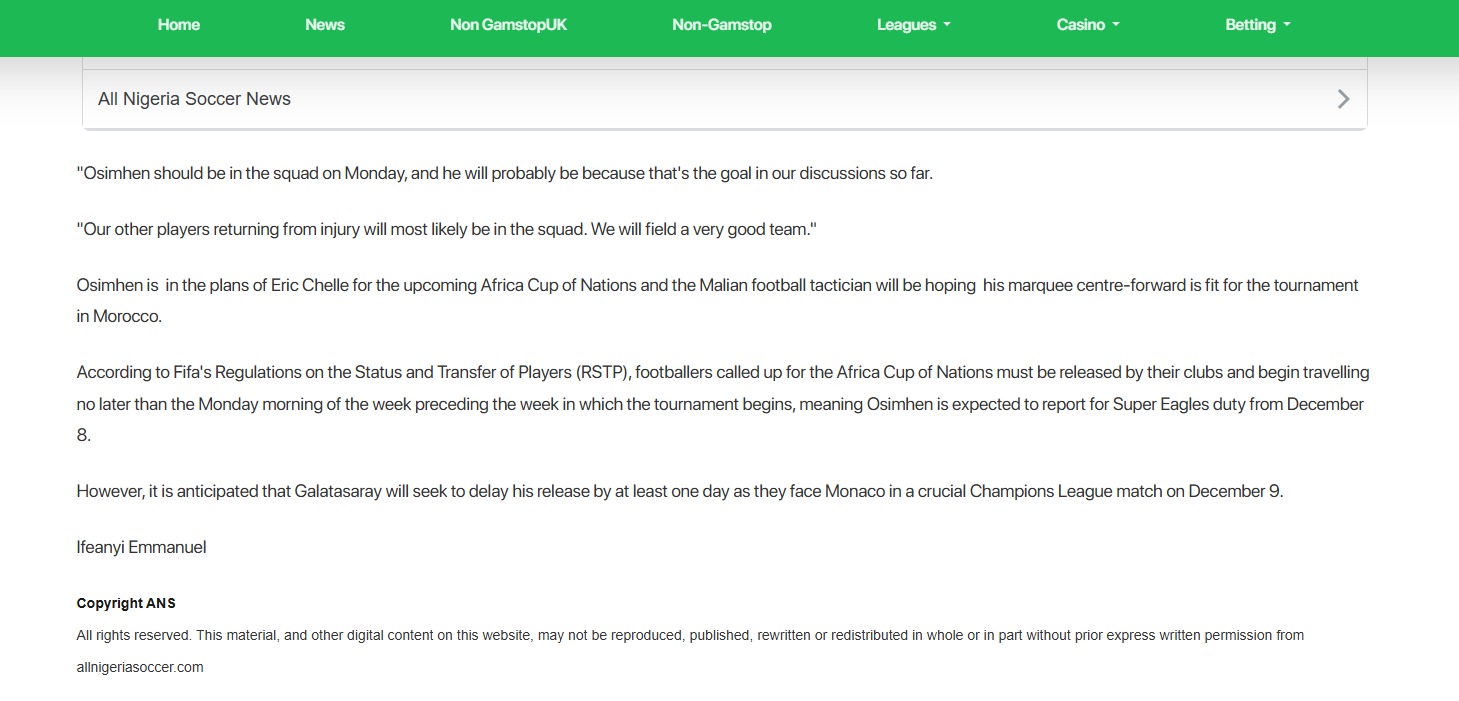The image size is (1459, 701).
Task: Open the News section
Action: click(x=324, y=25)
